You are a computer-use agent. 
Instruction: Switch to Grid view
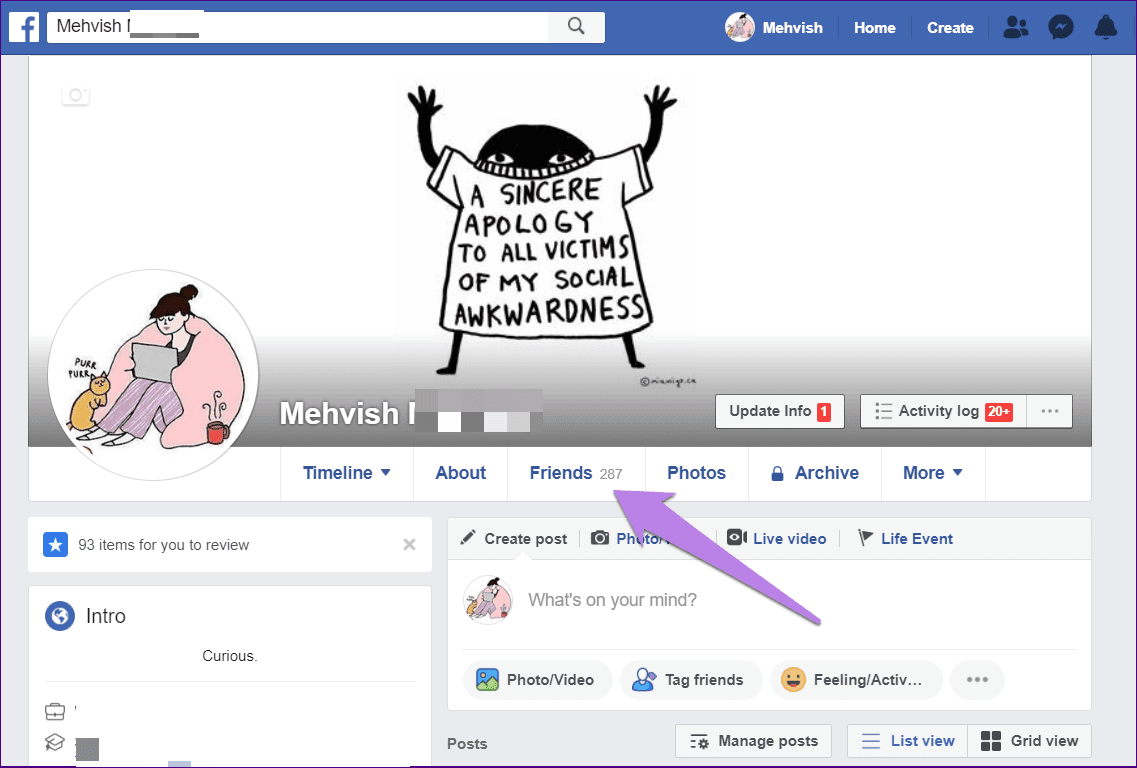(1029, 740)
